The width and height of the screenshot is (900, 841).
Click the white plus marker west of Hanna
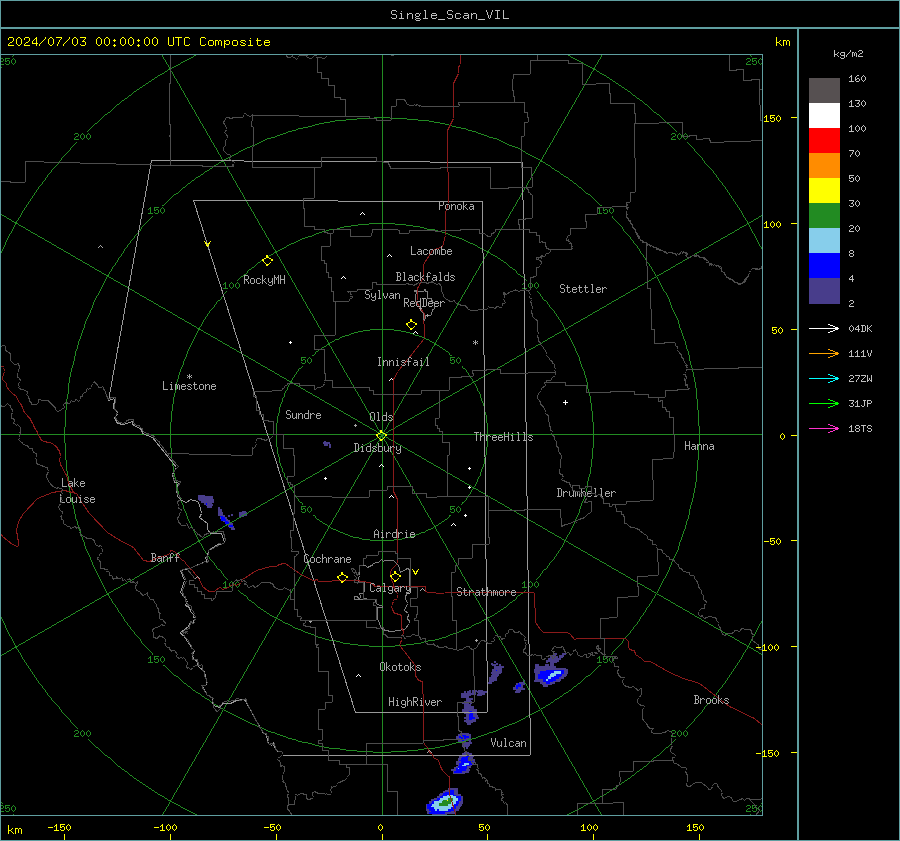(x=565, y=402)
